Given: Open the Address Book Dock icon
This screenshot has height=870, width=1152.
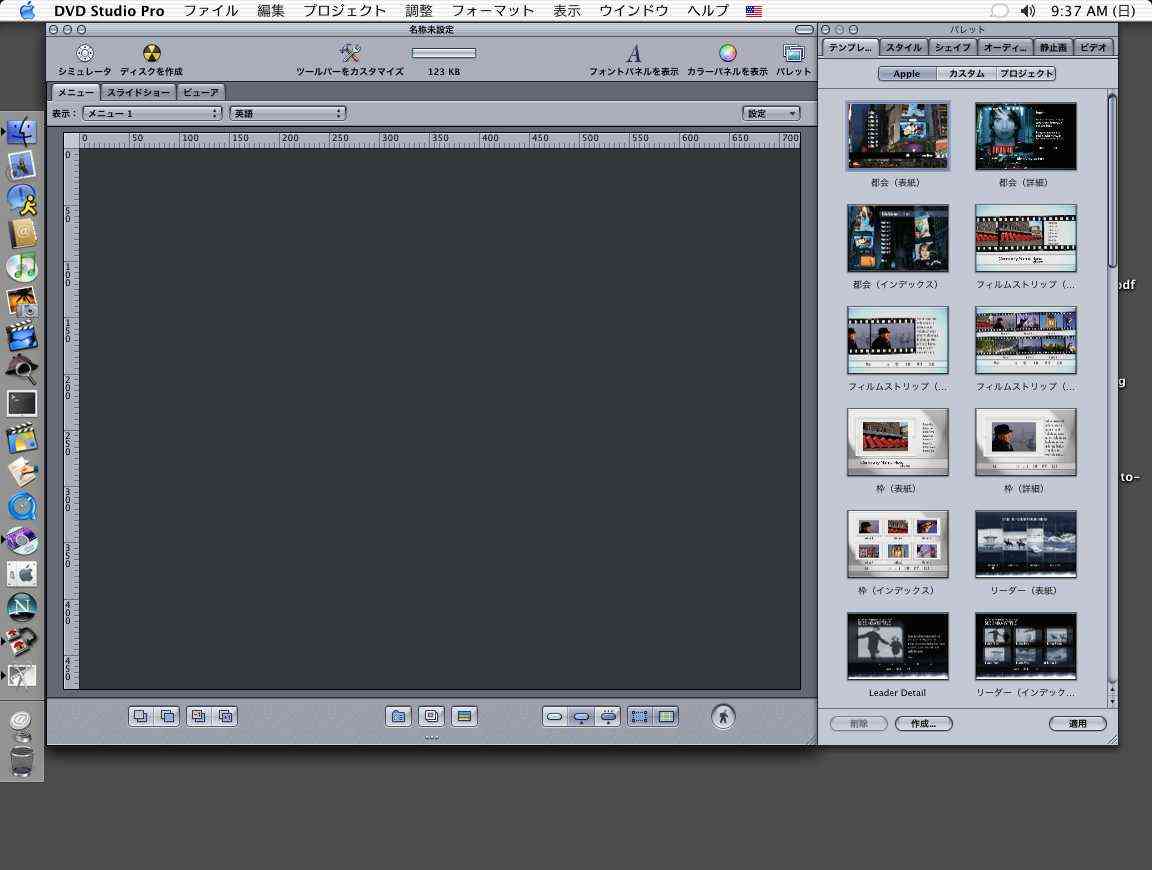Looking at the screenshot, I should coord(22,233).
